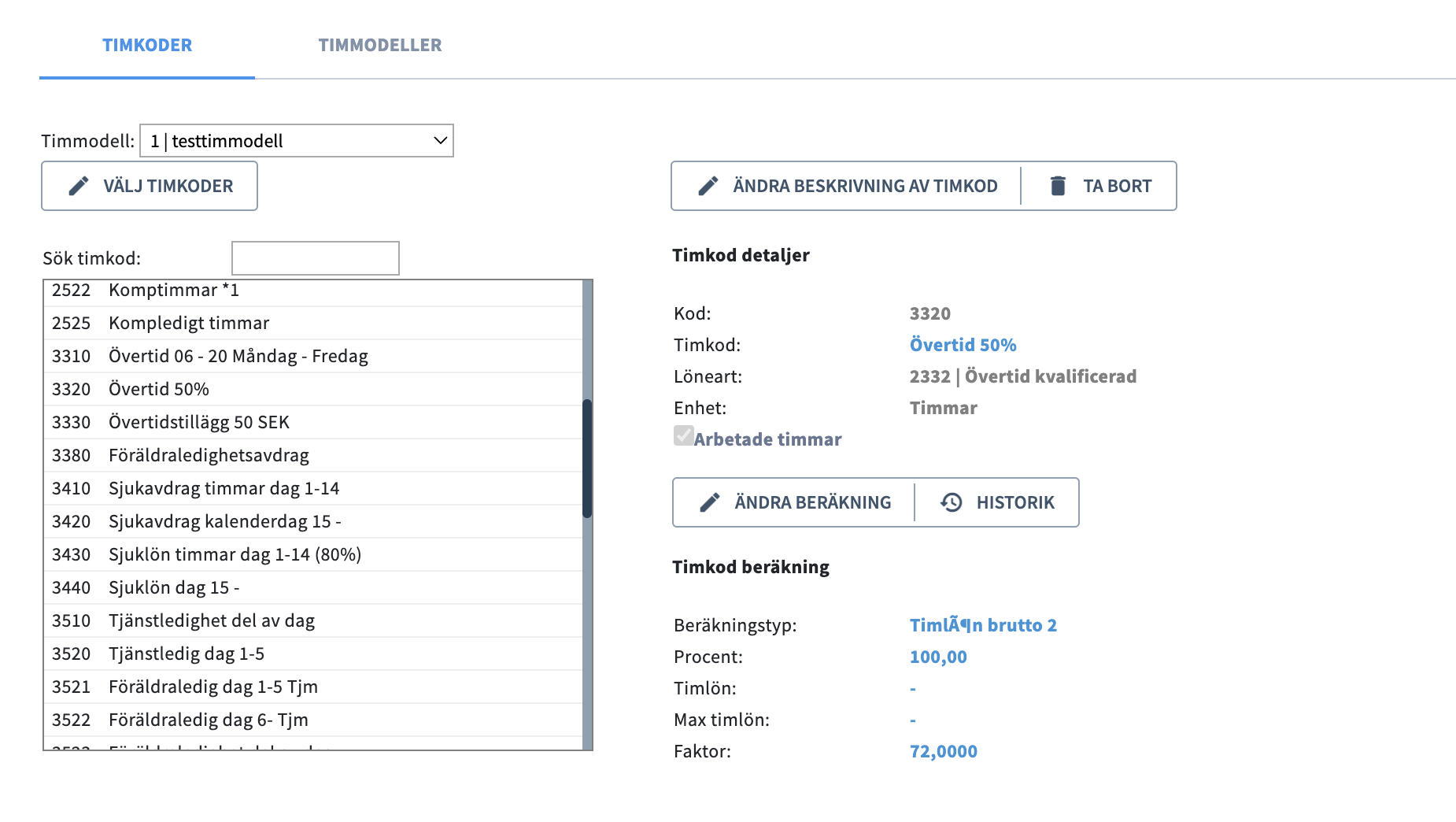Select row 3522 Föräldraledig dag 6- Tjm
1456x822 pixels.
[x=313, y=720]
